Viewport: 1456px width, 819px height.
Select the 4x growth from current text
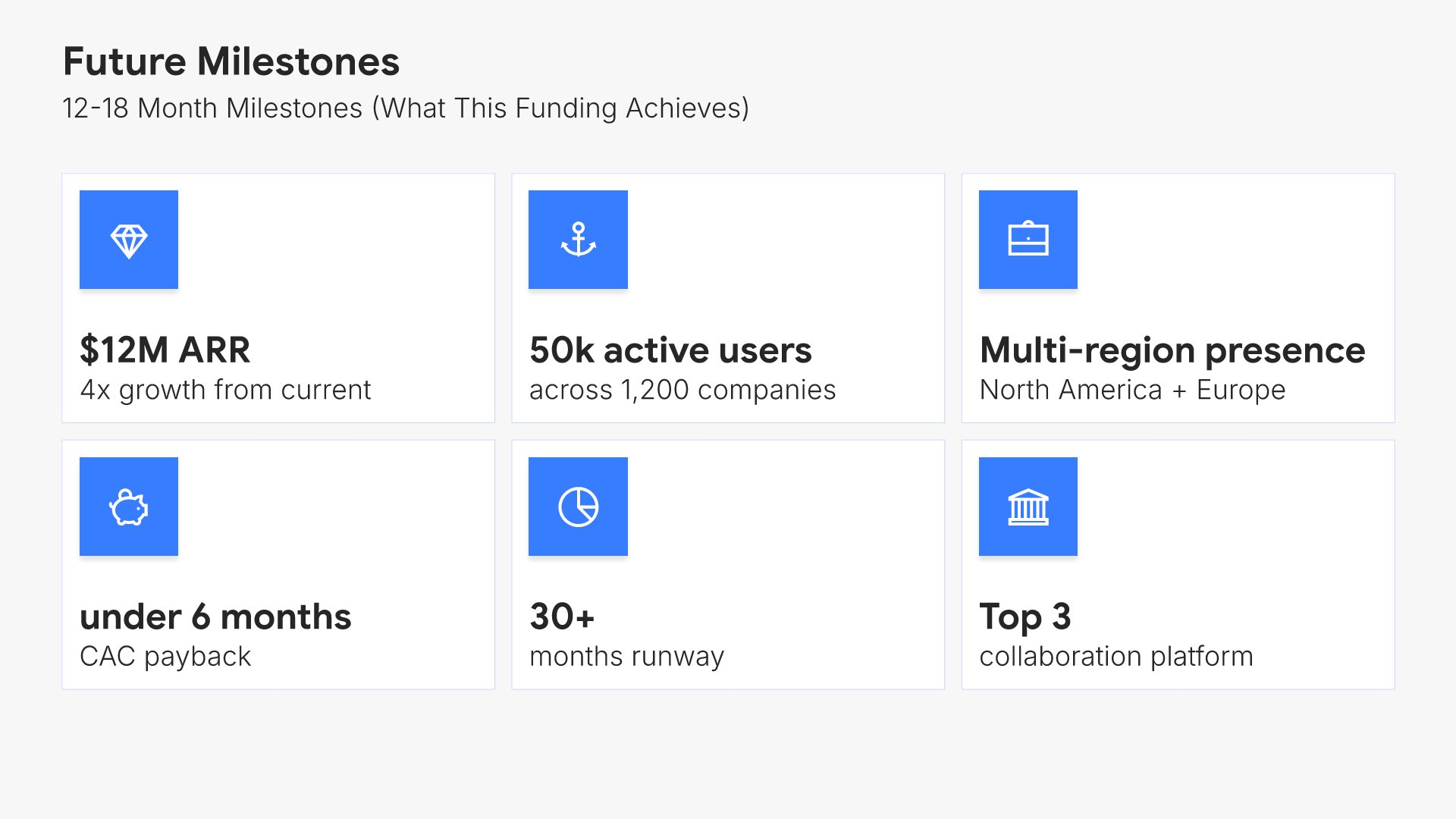click(225, 390)
